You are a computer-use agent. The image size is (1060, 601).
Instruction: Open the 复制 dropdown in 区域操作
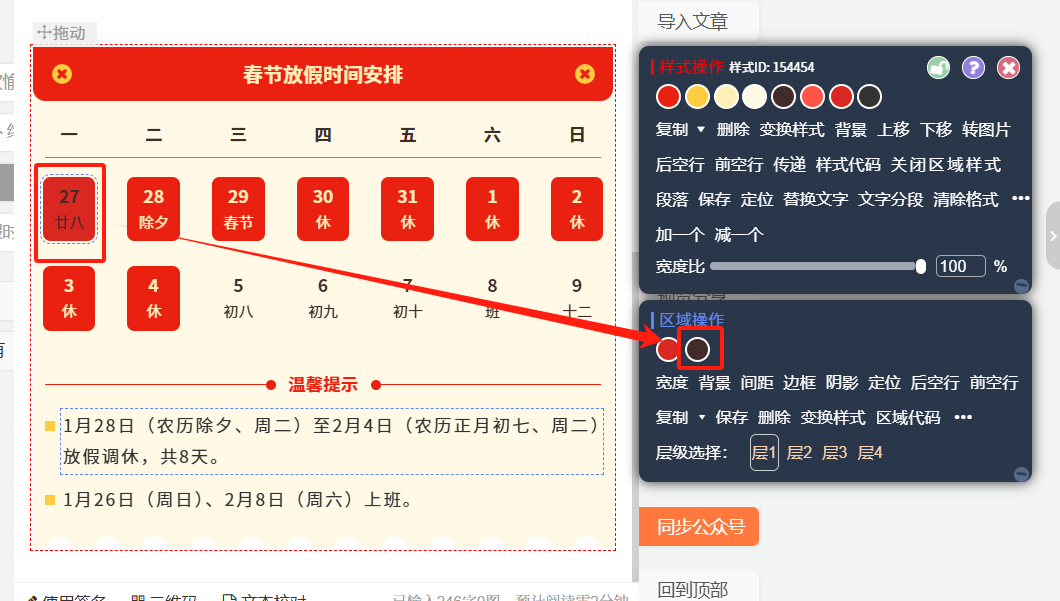coord(700,418)
